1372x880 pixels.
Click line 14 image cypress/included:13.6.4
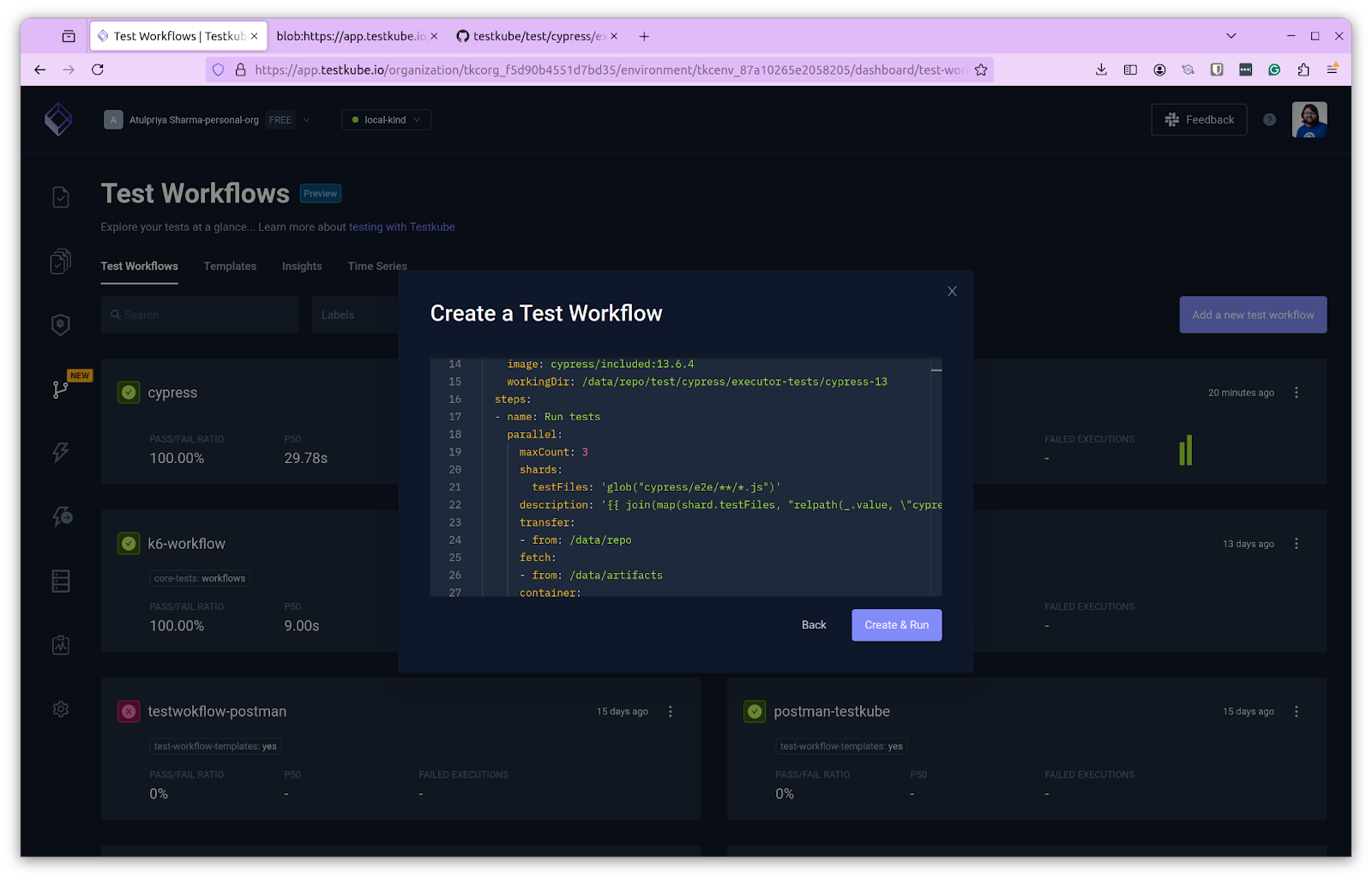600,364
